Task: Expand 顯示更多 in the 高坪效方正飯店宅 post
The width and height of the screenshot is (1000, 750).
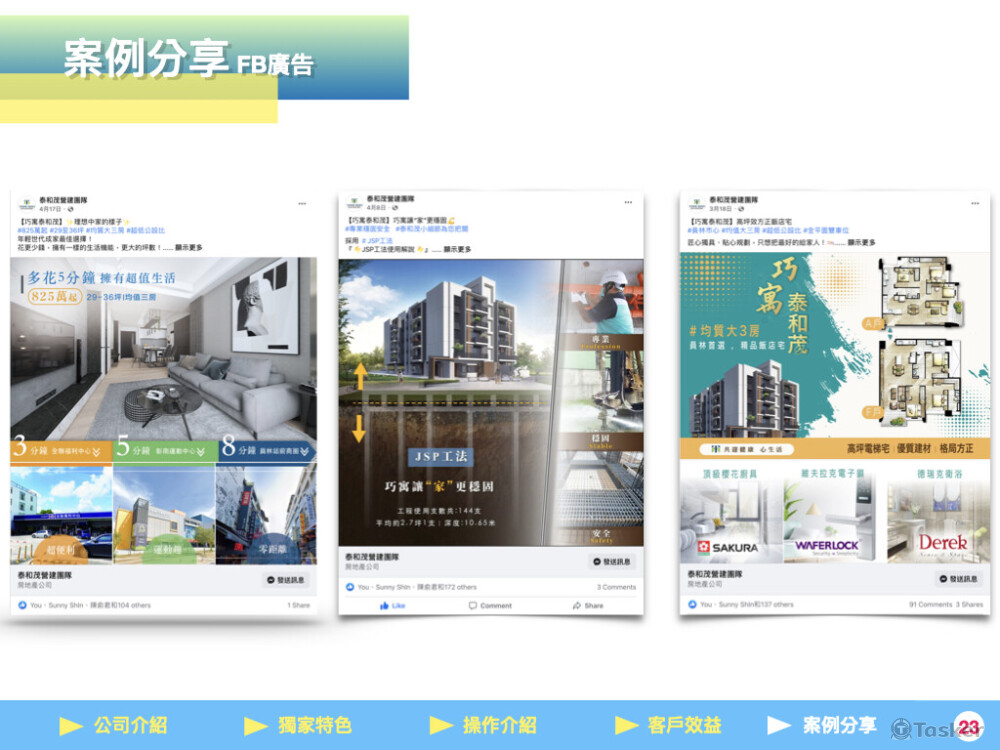Action: [860, 242]
